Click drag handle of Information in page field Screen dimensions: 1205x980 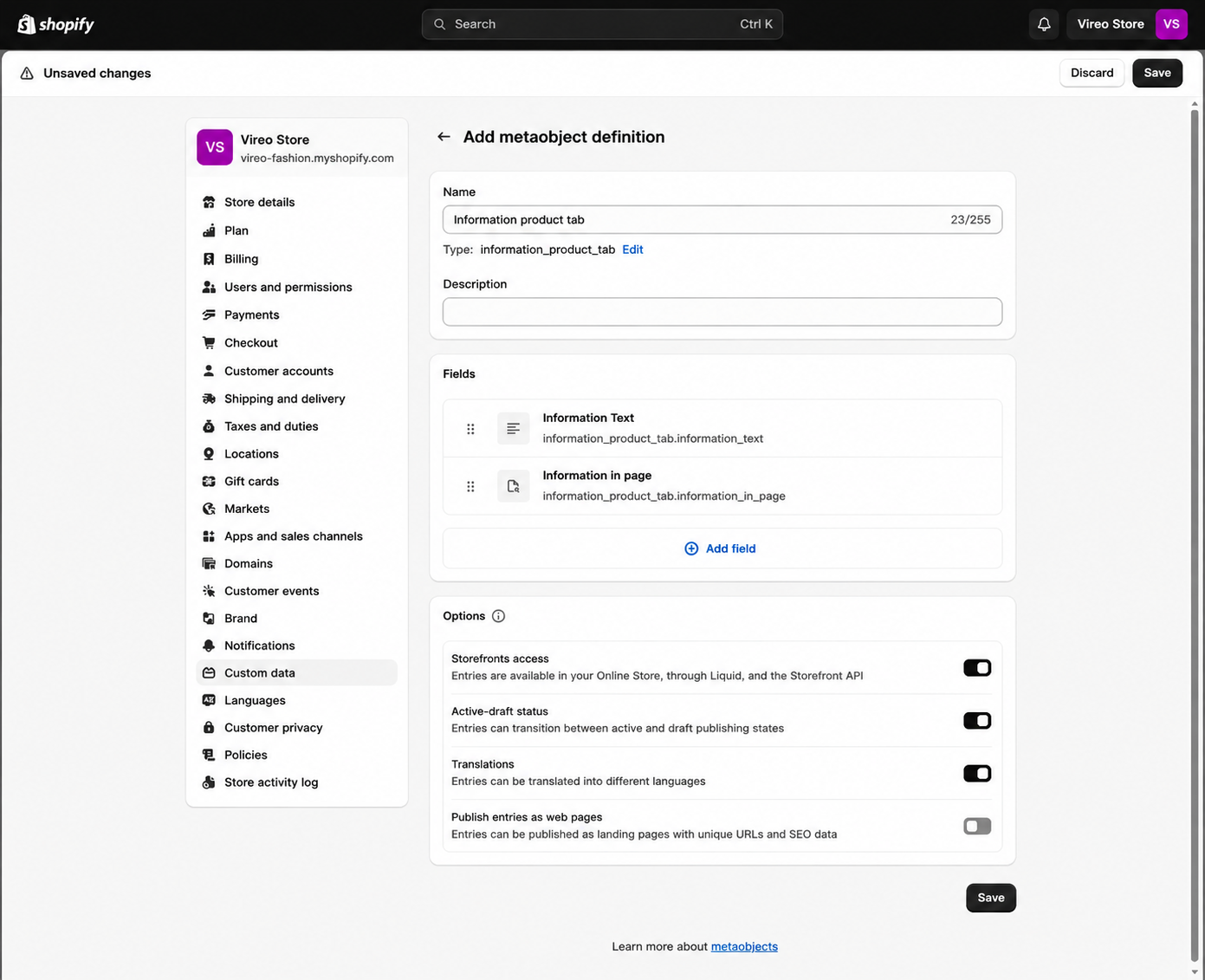click(x=470, y=486)
